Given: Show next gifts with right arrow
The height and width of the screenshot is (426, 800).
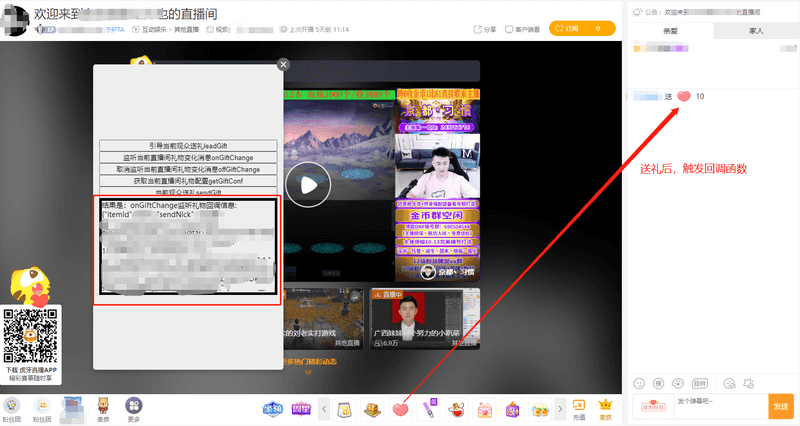Looking at the screenshot, I should (x=560, y=409).
